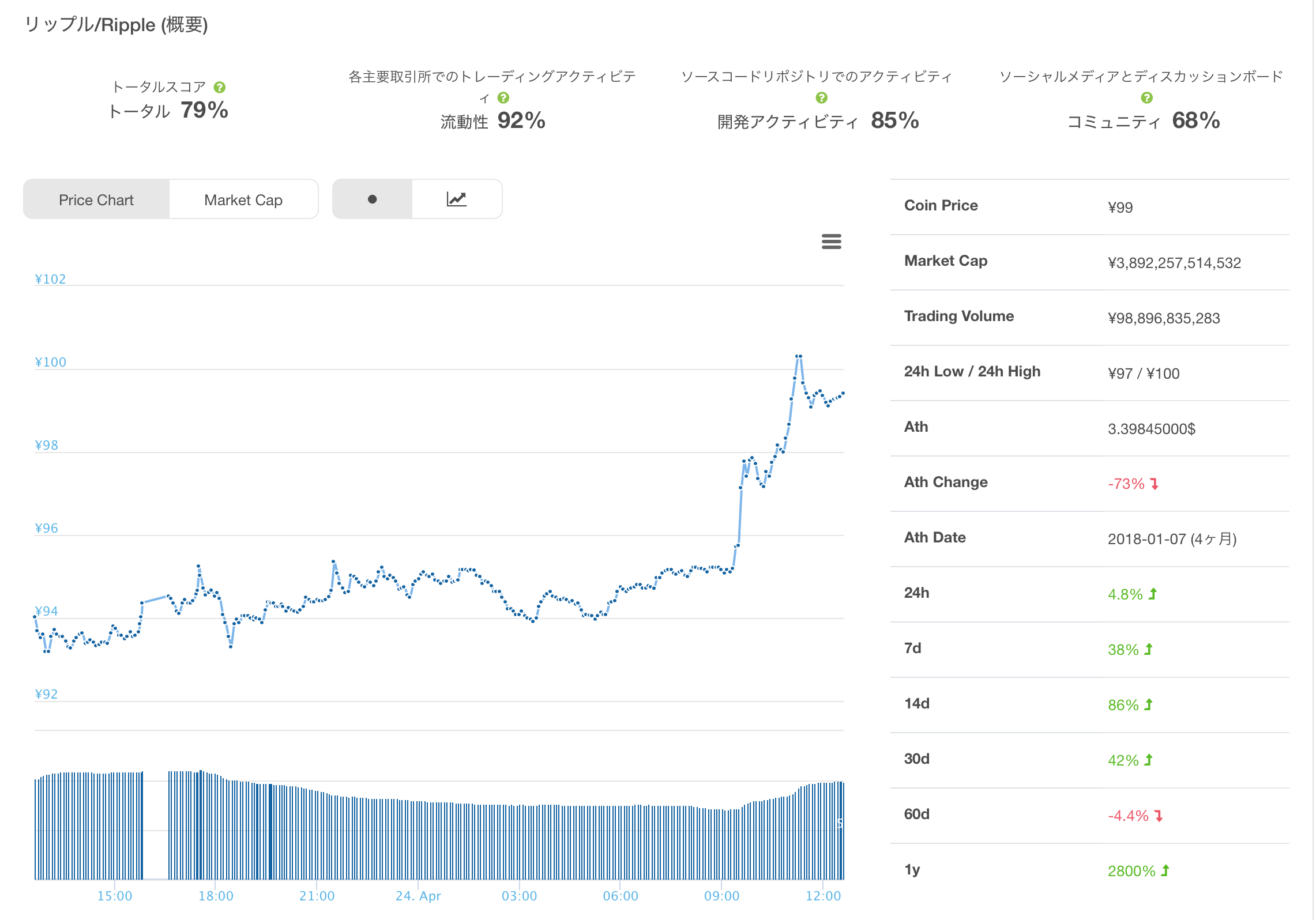The width and height of the screenshot is (1316, 920).
Task: Open the Market Cap tab
Action: pos(243,199)
